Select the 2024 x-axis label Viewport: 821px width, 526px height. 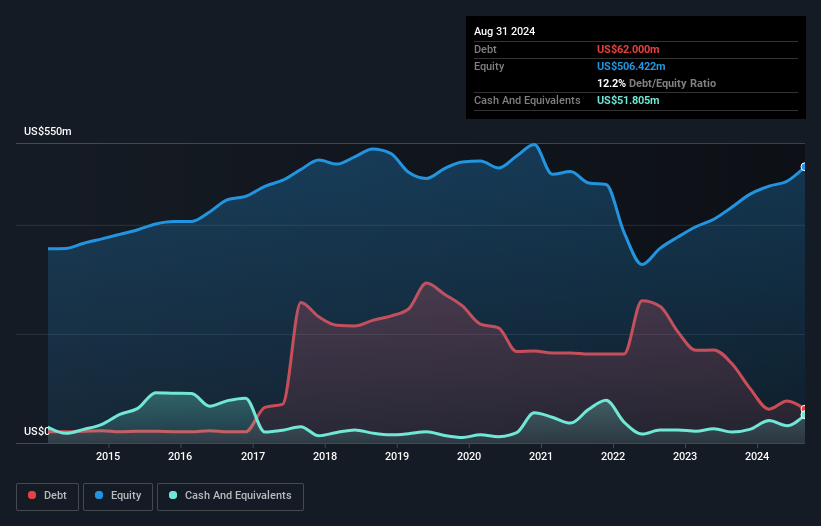(757, 457)
